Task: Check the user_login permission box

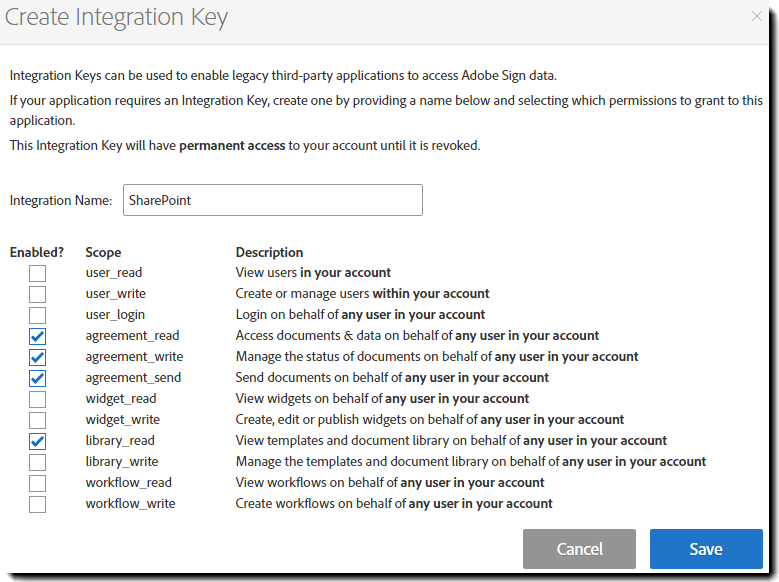Action: 37,315
